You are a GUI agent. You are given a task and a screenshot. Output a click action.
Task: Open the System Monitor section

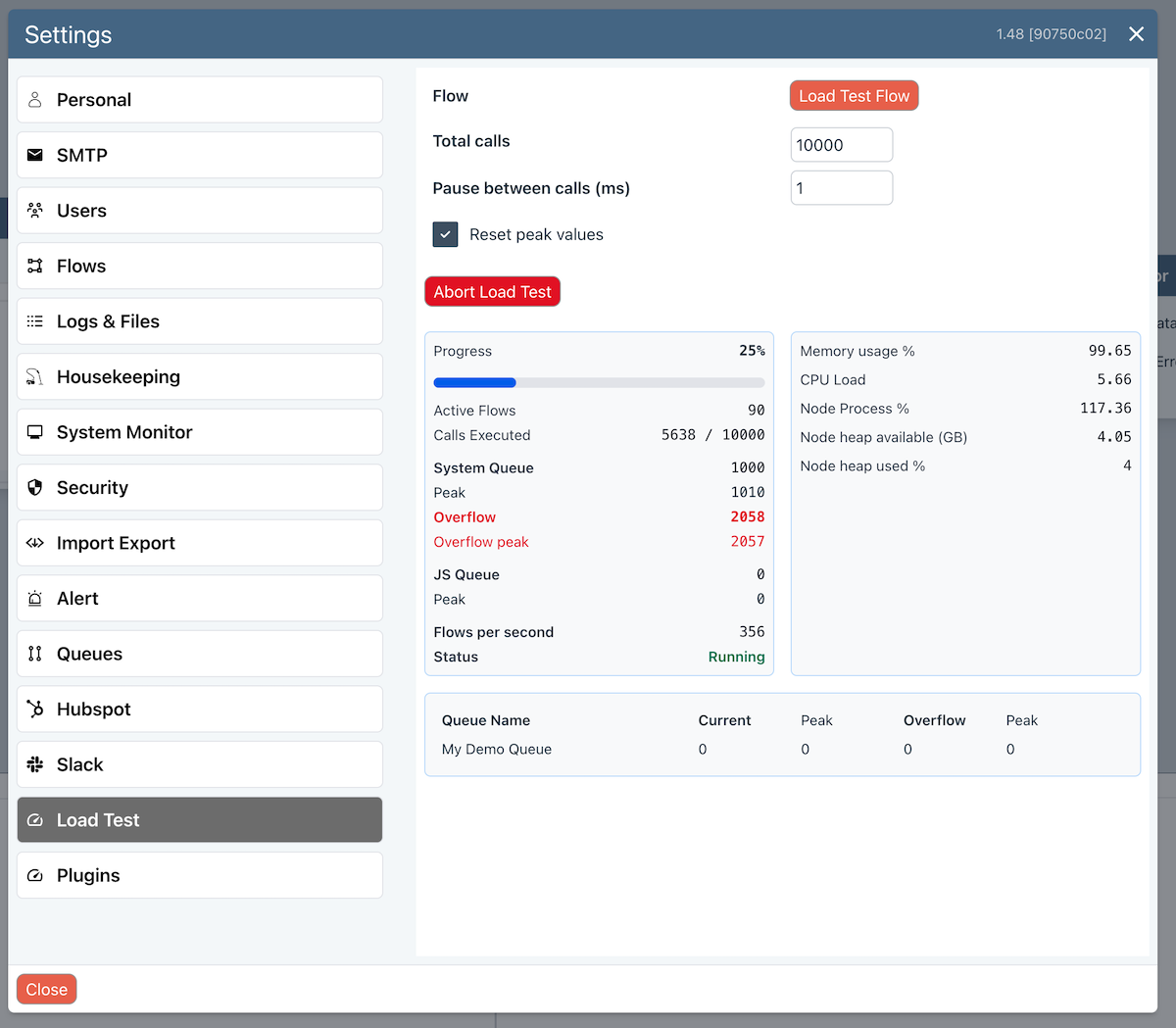200,432
